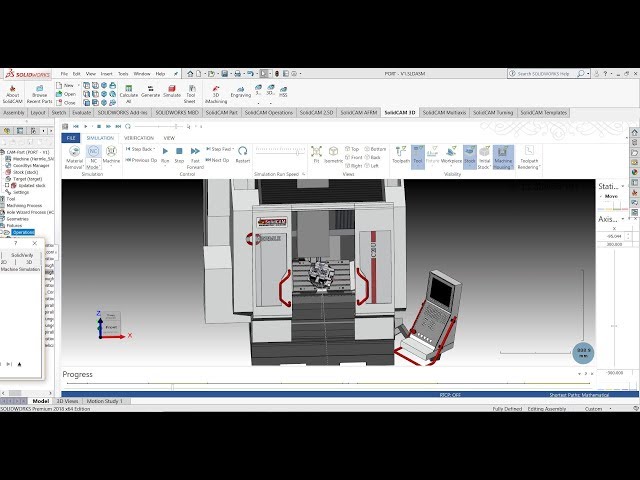This screenshot has width=640, height=480.
Task: Select Operations in the CAM tree
Action: [23, 232]
